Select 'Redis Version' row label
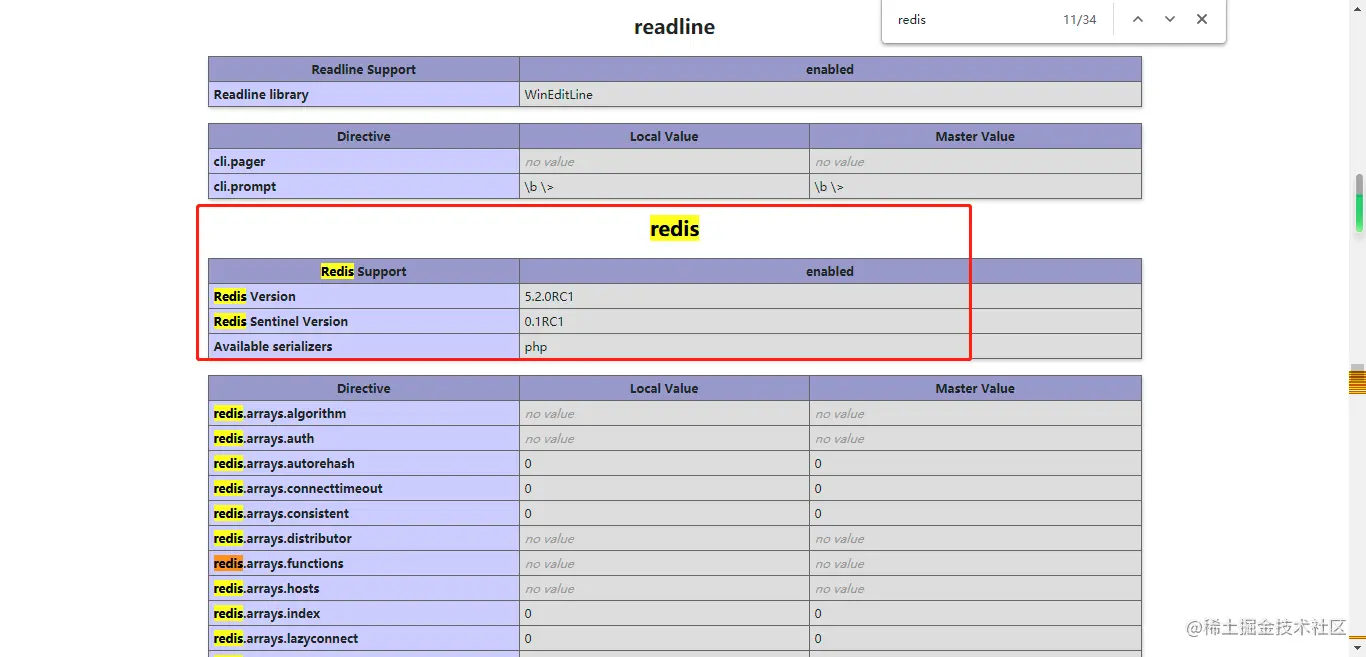1366x657 pixels. click(x=364, y=297)
